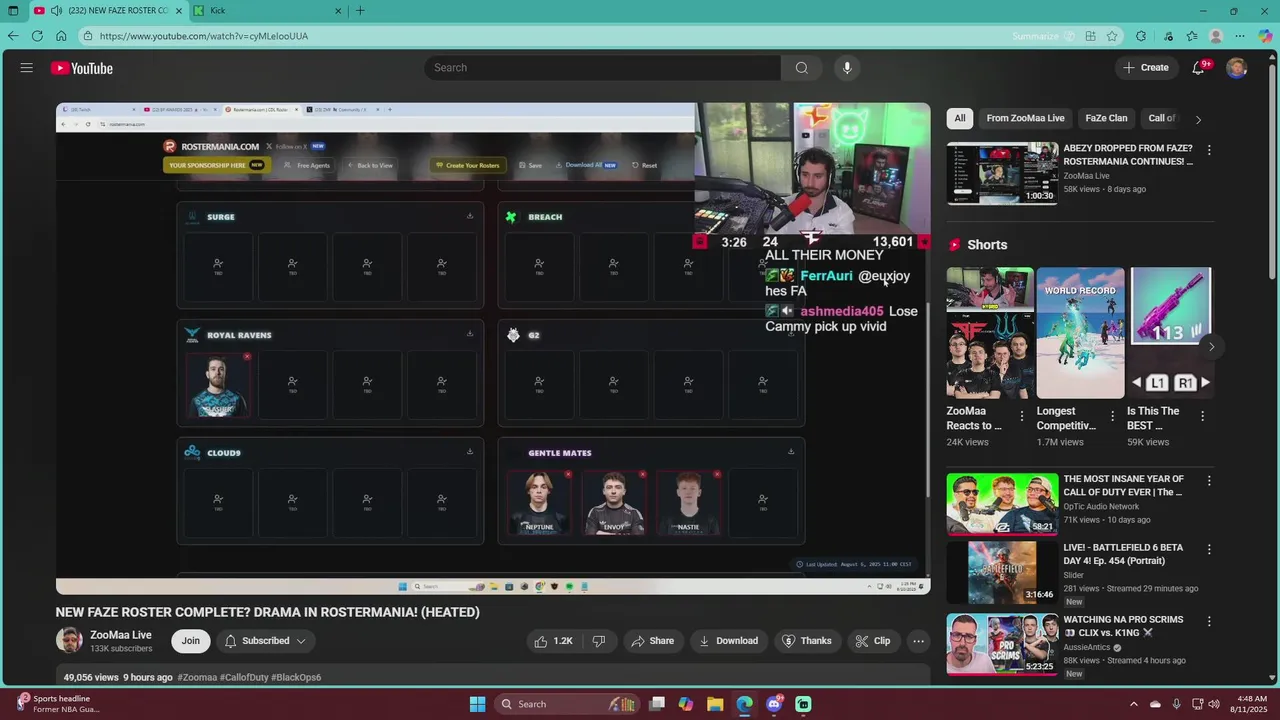Open Edge settings and more menu
This screenshot has width=1280, height=720.
click(1240, 36)
